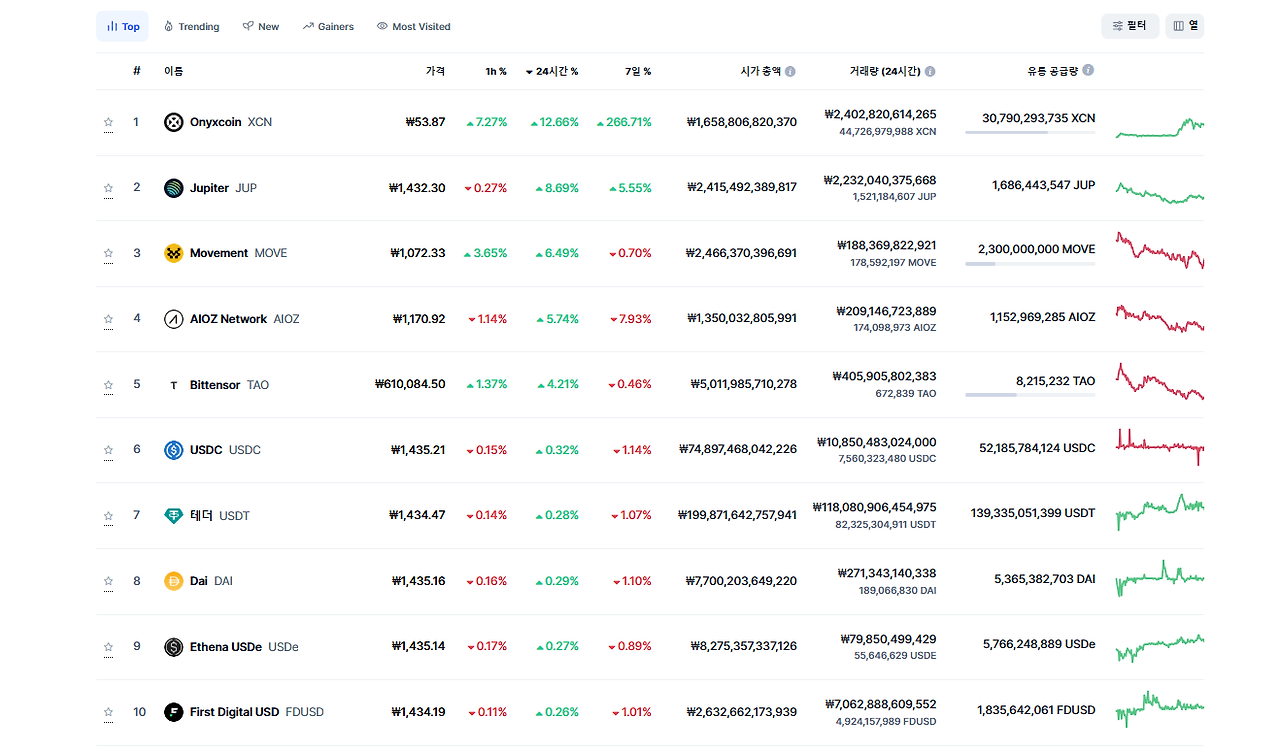
Task: Click the Bittensor TAO logo
Action: click(x=174, y=385)
